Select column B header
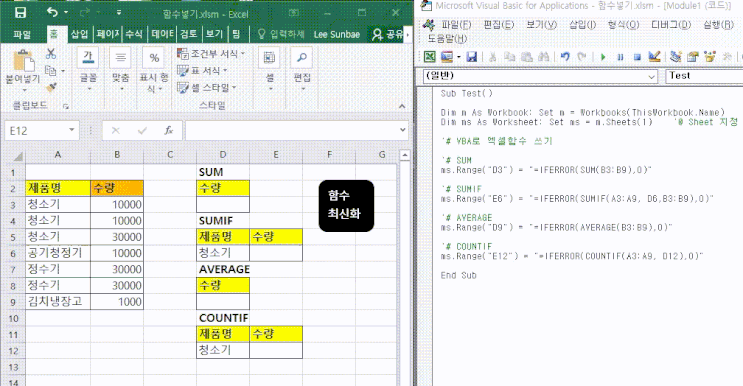The image size is (743, 386). coord(117,155)
